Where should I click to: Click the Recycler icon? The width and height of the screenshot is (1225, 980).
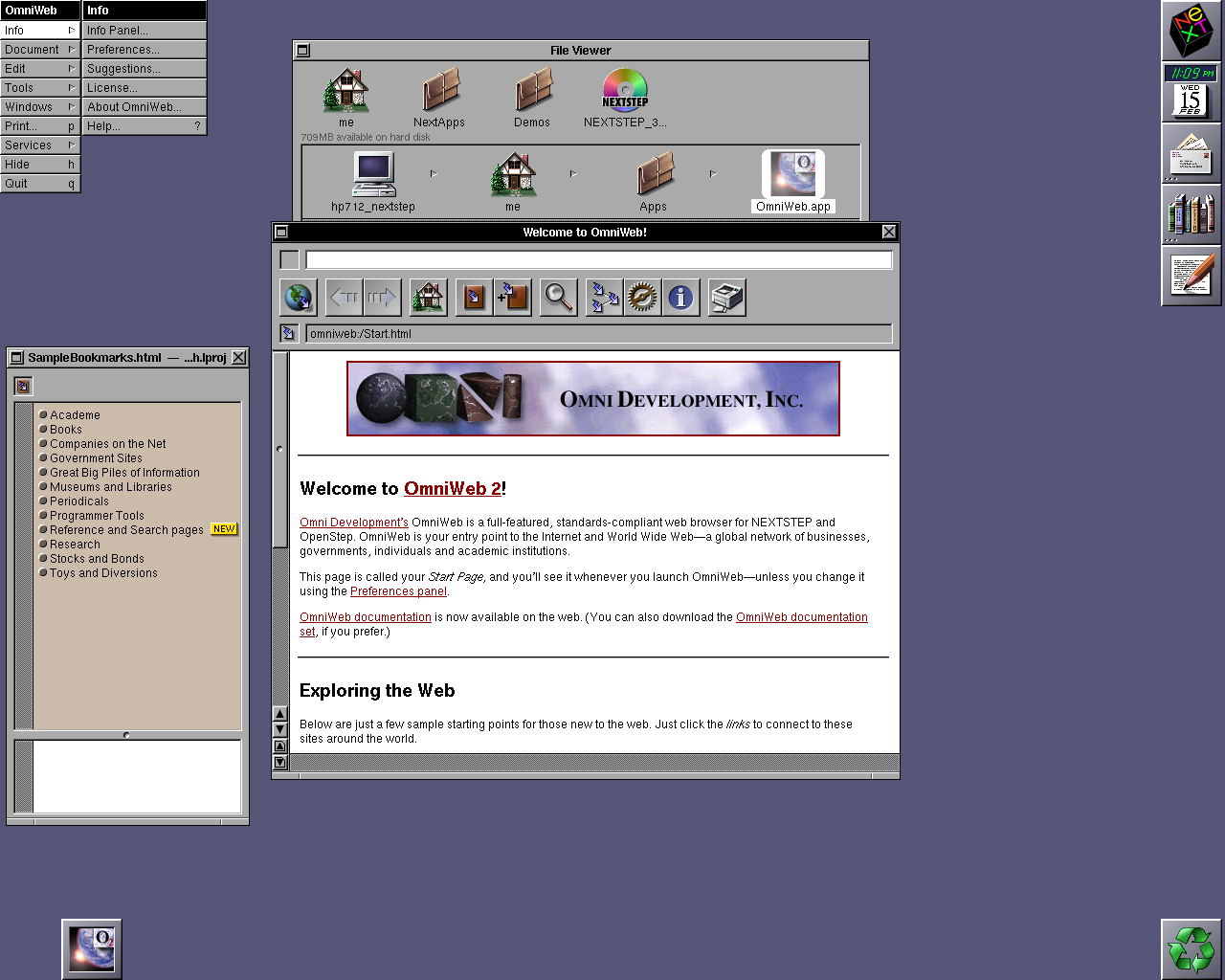(1192, 949)
